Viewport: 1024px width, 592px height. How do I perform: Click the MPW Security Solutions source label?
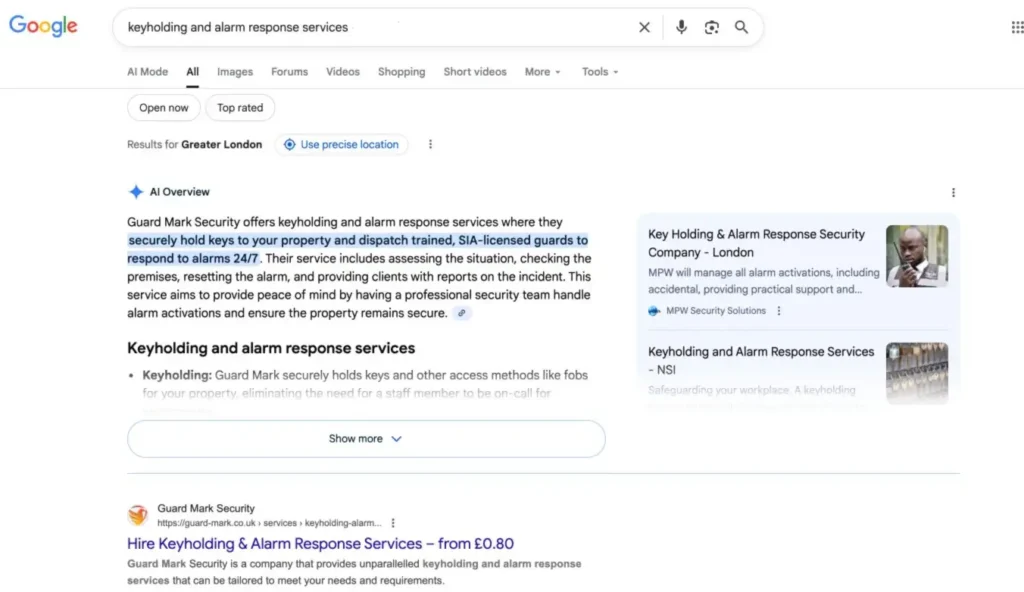point(716,311)
